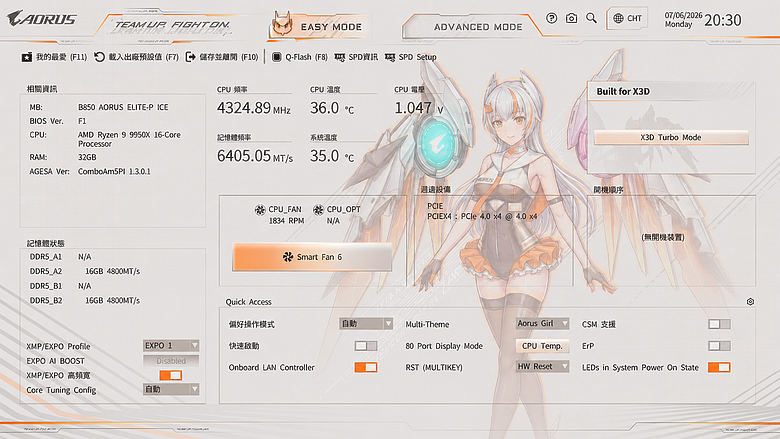Capture a screenshot with the camera icon
780x439 pixels.
572,18
